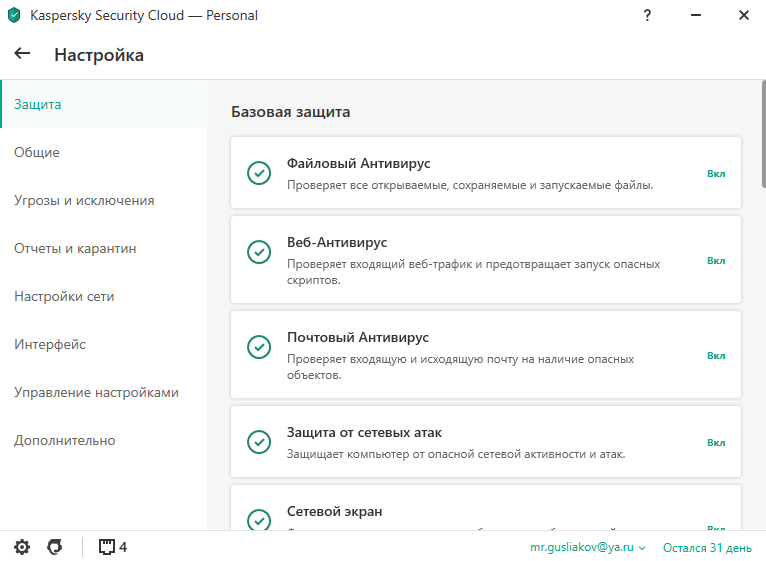Expand the mr.gusliakov@ya.ru account dropdown
The width and height of the screenshot is (766, 561).
(588, 548)
